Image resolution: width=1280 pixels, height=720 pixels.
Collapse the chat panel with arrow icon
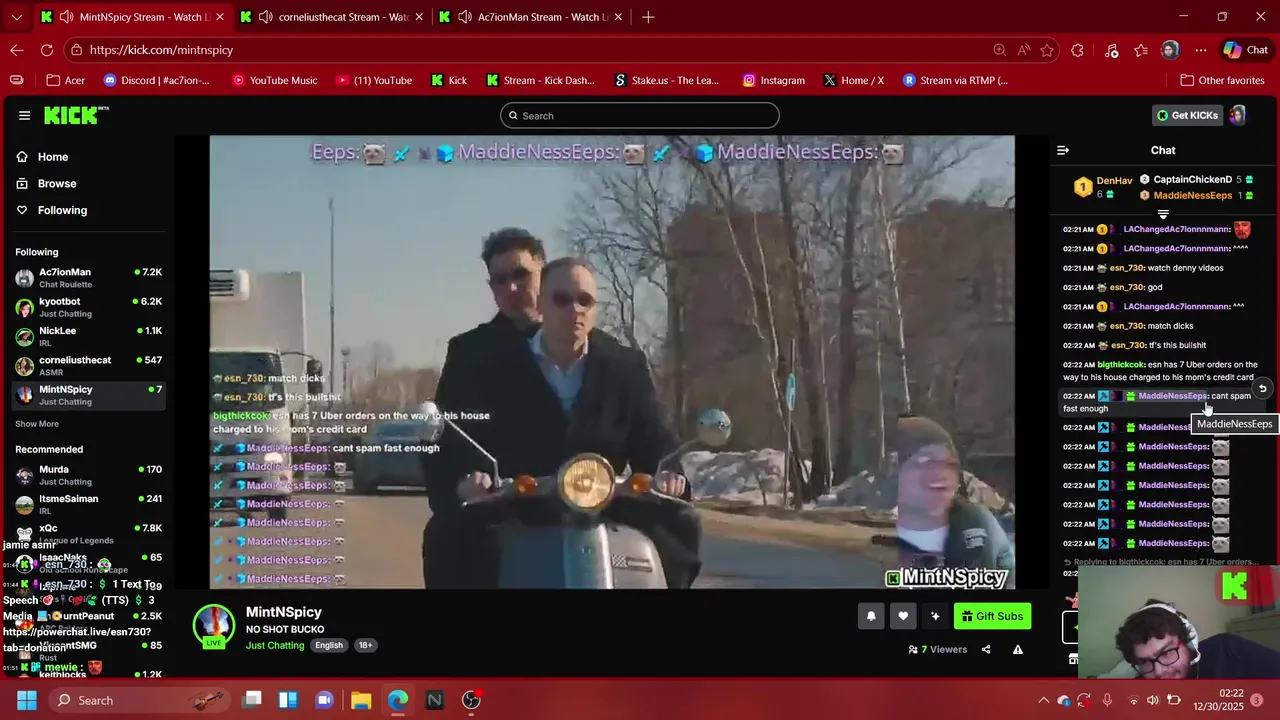(1063, 150)
